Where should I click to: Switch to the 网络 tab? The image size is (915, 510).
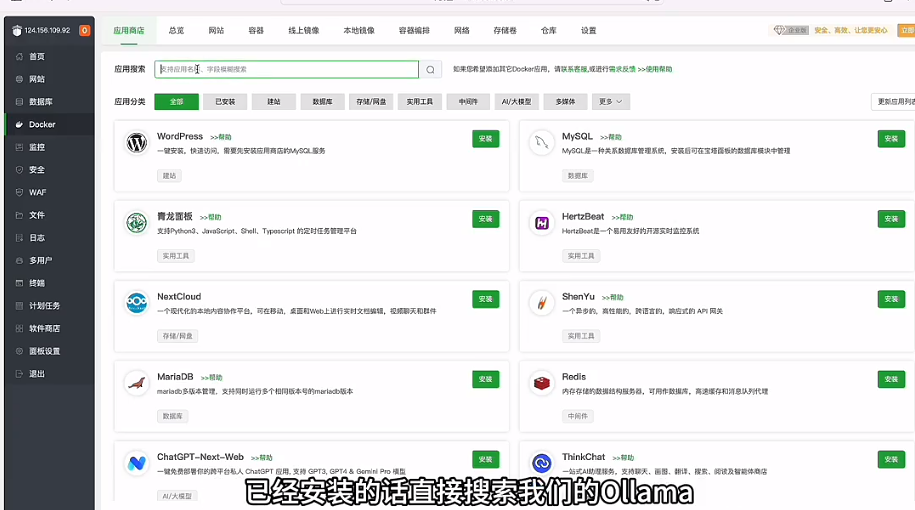[x=462, y=30]
